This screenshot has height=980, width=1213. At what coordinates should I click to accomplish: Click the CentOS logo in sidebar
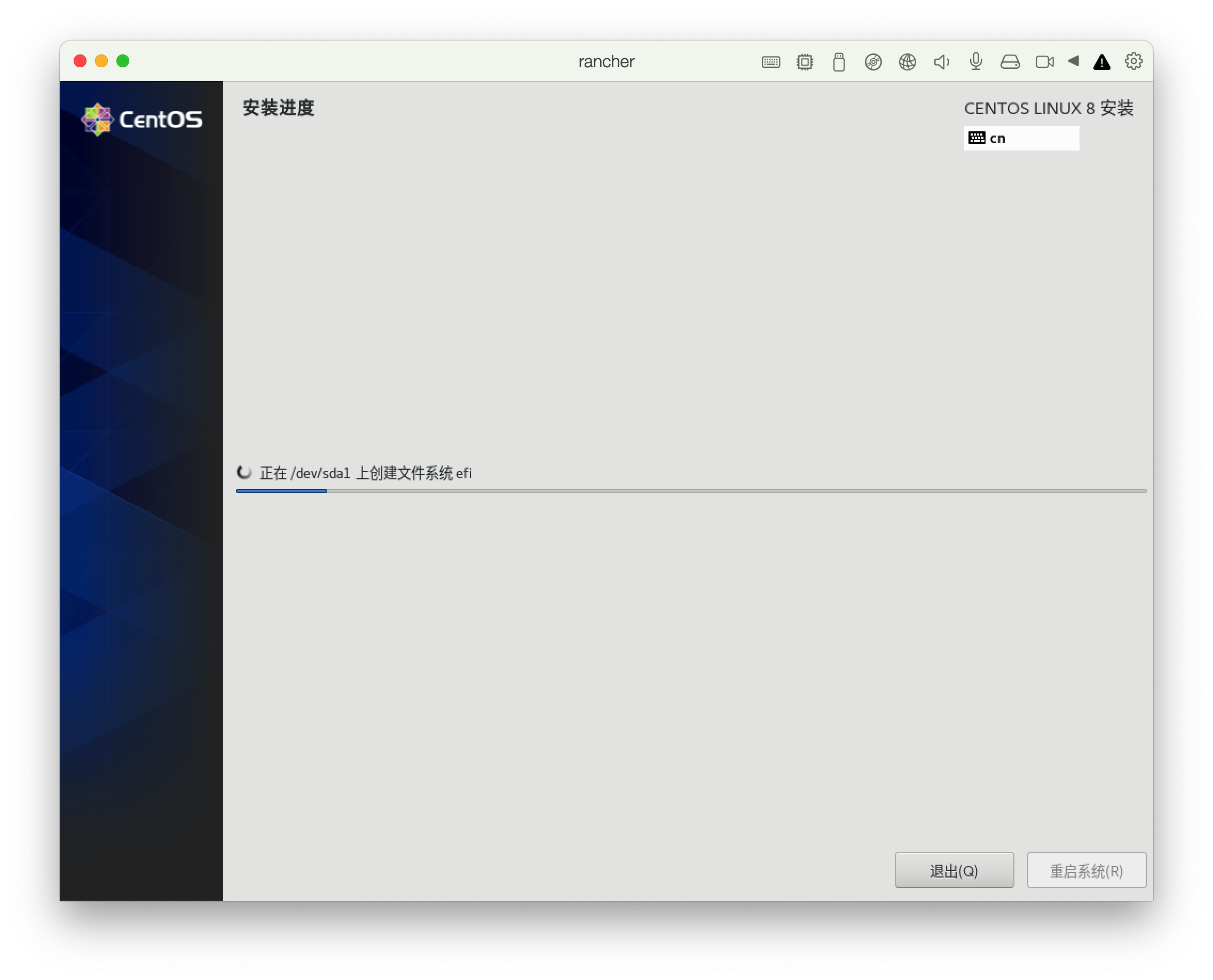(x=141, y=120)
